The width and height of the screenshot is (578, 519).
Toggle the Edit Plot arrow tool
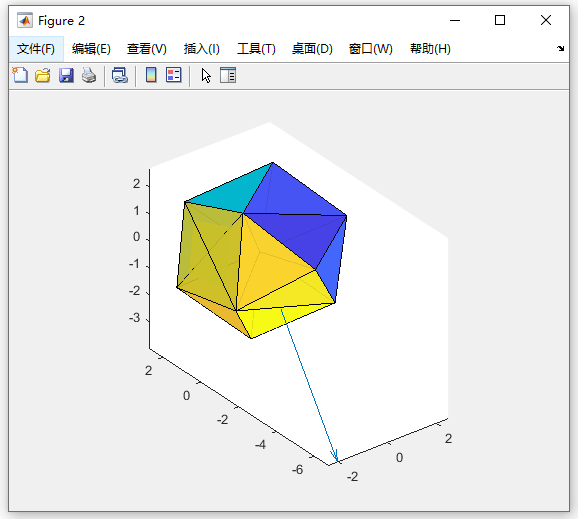[206, 76]
